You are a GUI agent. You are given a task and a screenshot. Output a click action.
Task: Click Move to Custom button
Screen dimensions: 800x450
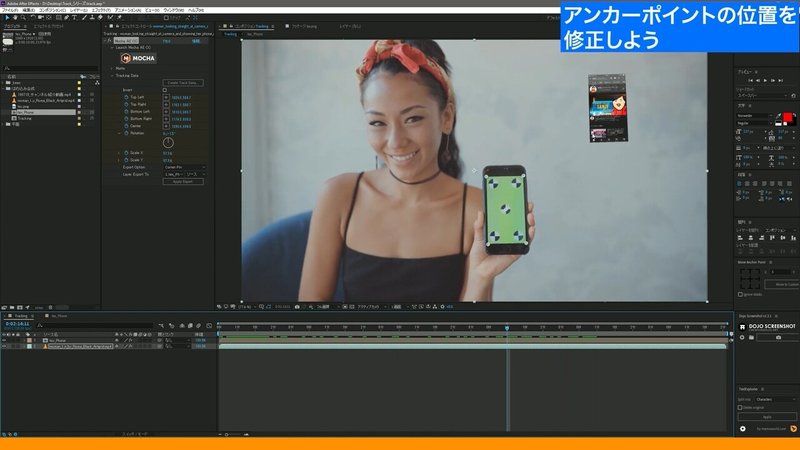pyautogui.click(x=783, y=284)
